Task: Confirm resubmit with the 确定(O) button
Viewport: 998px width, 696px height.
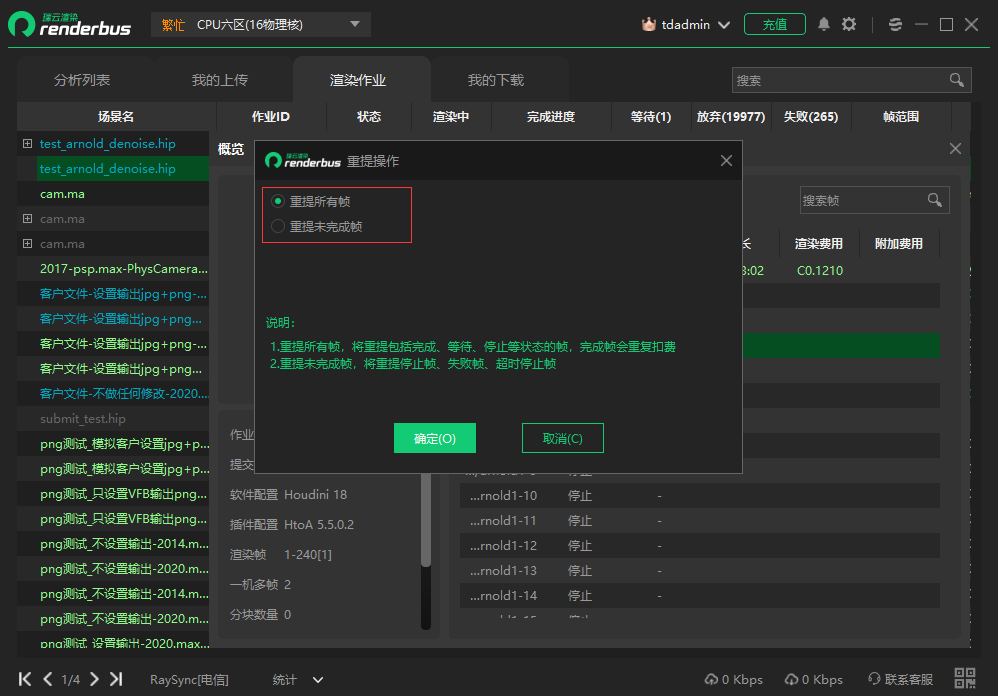Action: [x=434, y=438]
